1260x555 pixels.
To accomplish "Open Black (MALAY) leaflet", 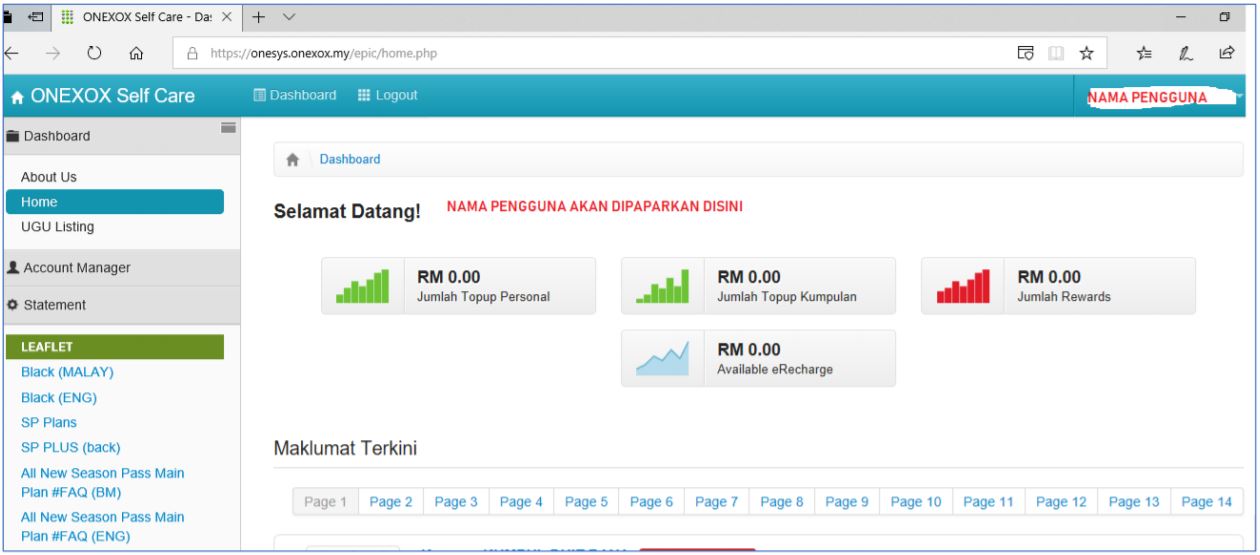I will (67, 372).
